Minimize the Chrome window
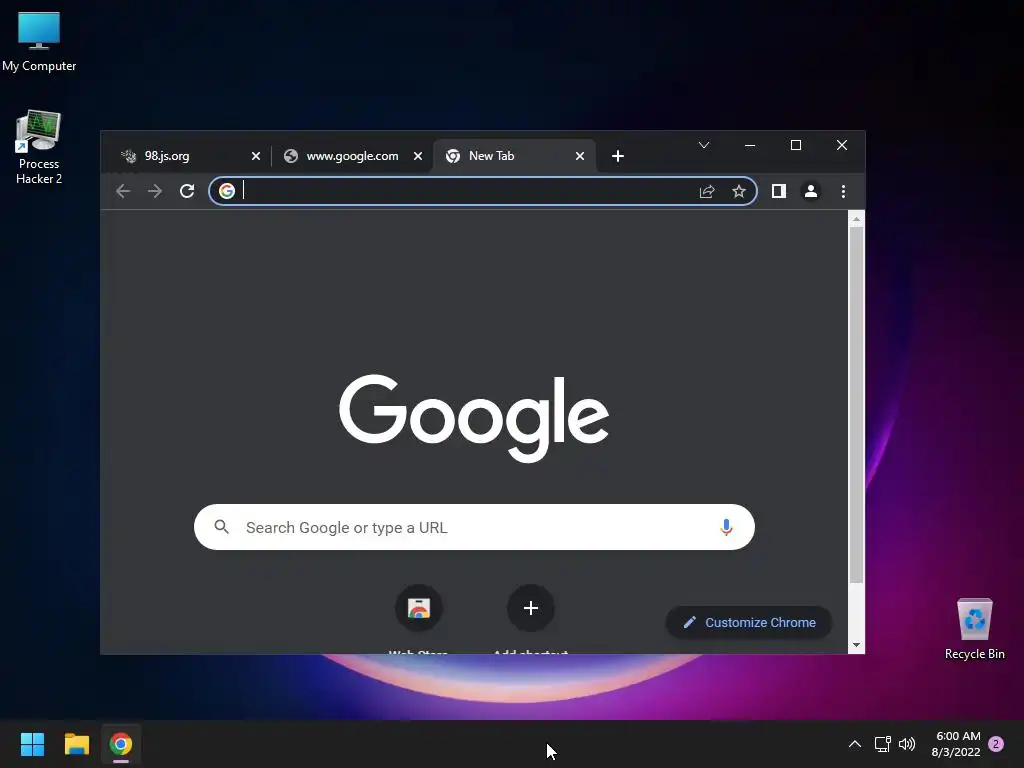 tap(750, 145)
